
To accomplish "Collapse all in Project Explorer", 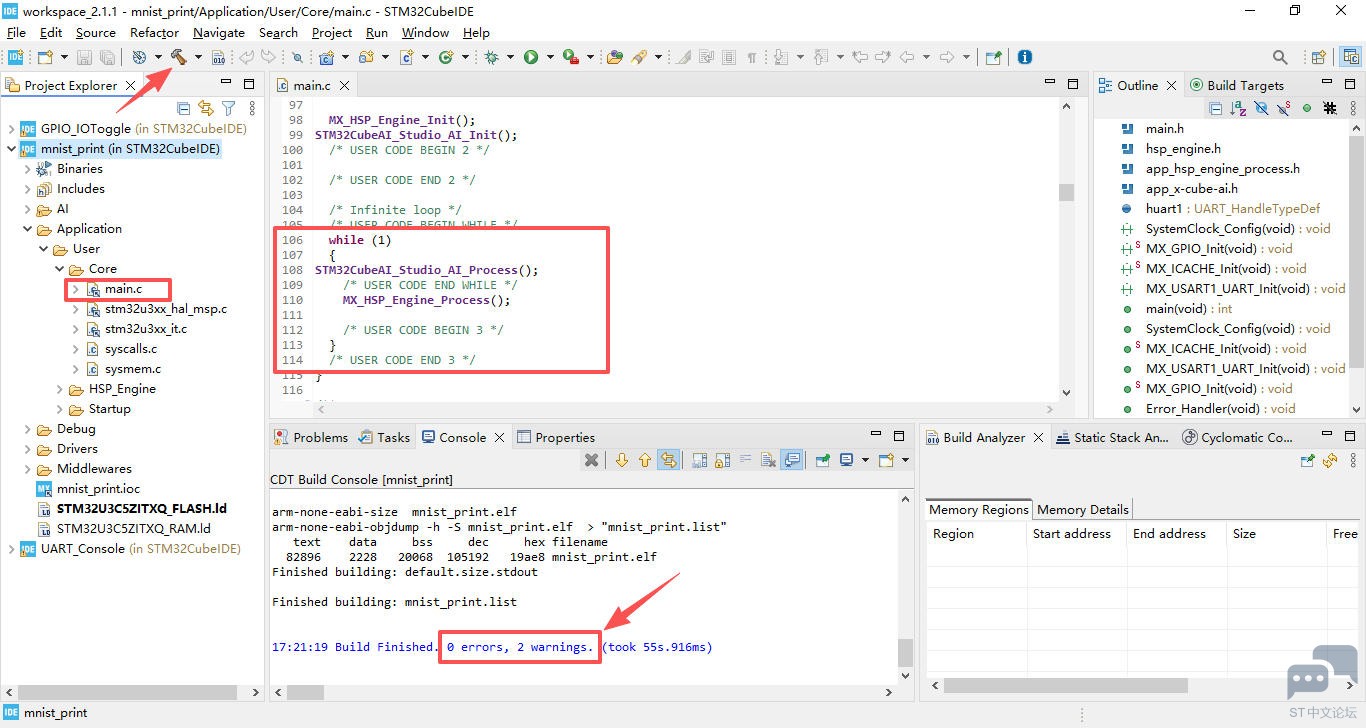I will [184, 108].
